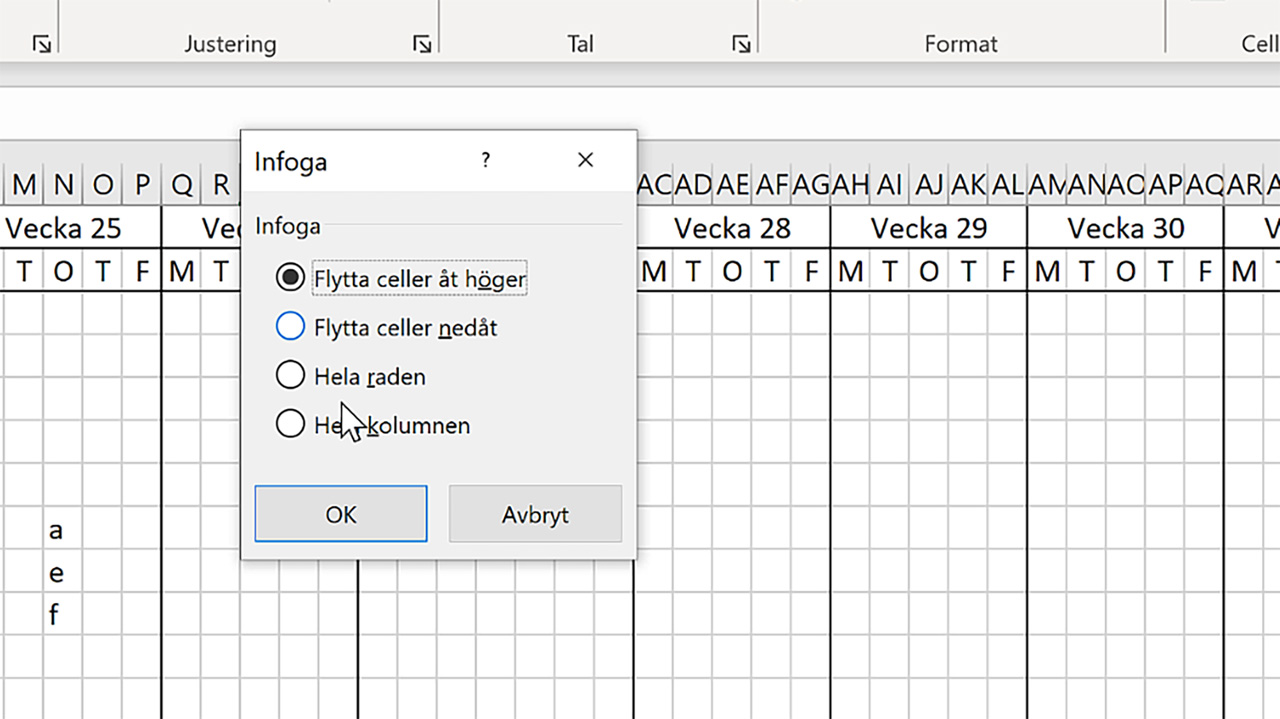The height and width of the screenshot is (719, 1280).
Task: Click the Format ribbon group label
Action: [960, 43]
